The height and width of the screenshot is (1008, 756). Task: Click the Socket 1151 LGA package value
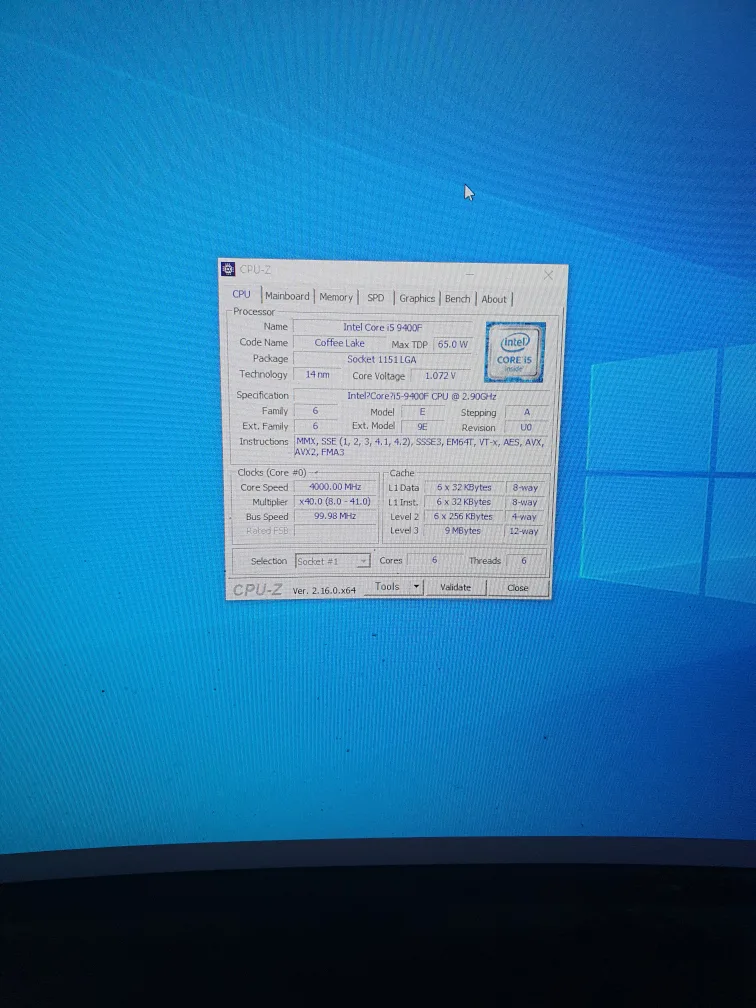click(x=382, y=359)
